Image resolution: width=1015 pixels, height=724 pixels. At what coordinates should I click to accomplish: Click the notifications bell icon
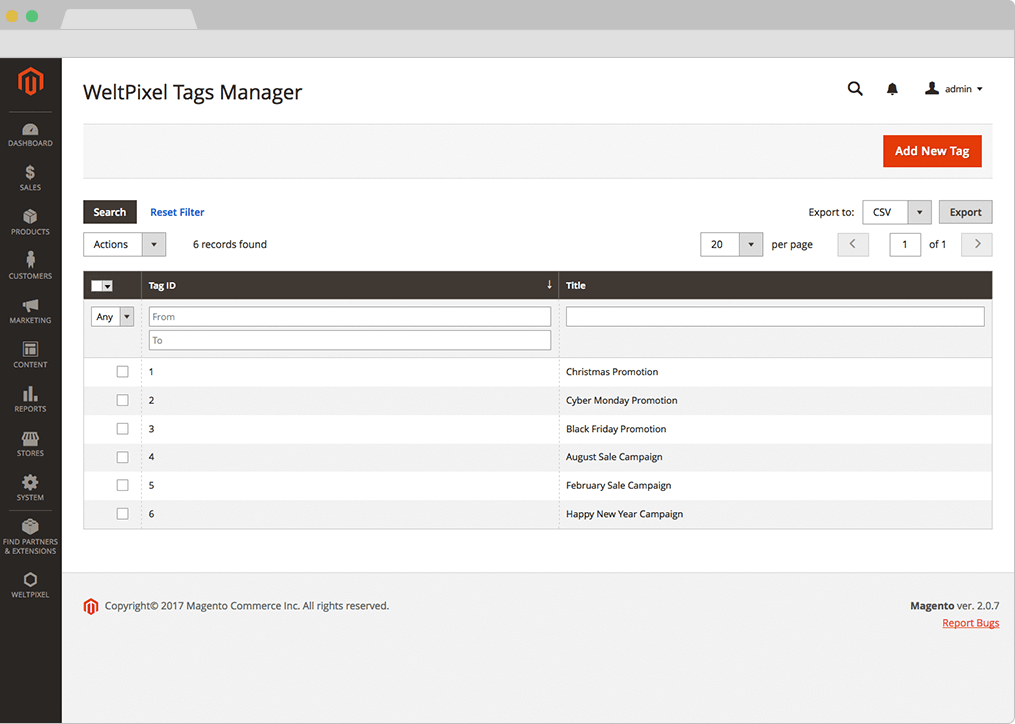pyautogui.click(x=892, y=89)
